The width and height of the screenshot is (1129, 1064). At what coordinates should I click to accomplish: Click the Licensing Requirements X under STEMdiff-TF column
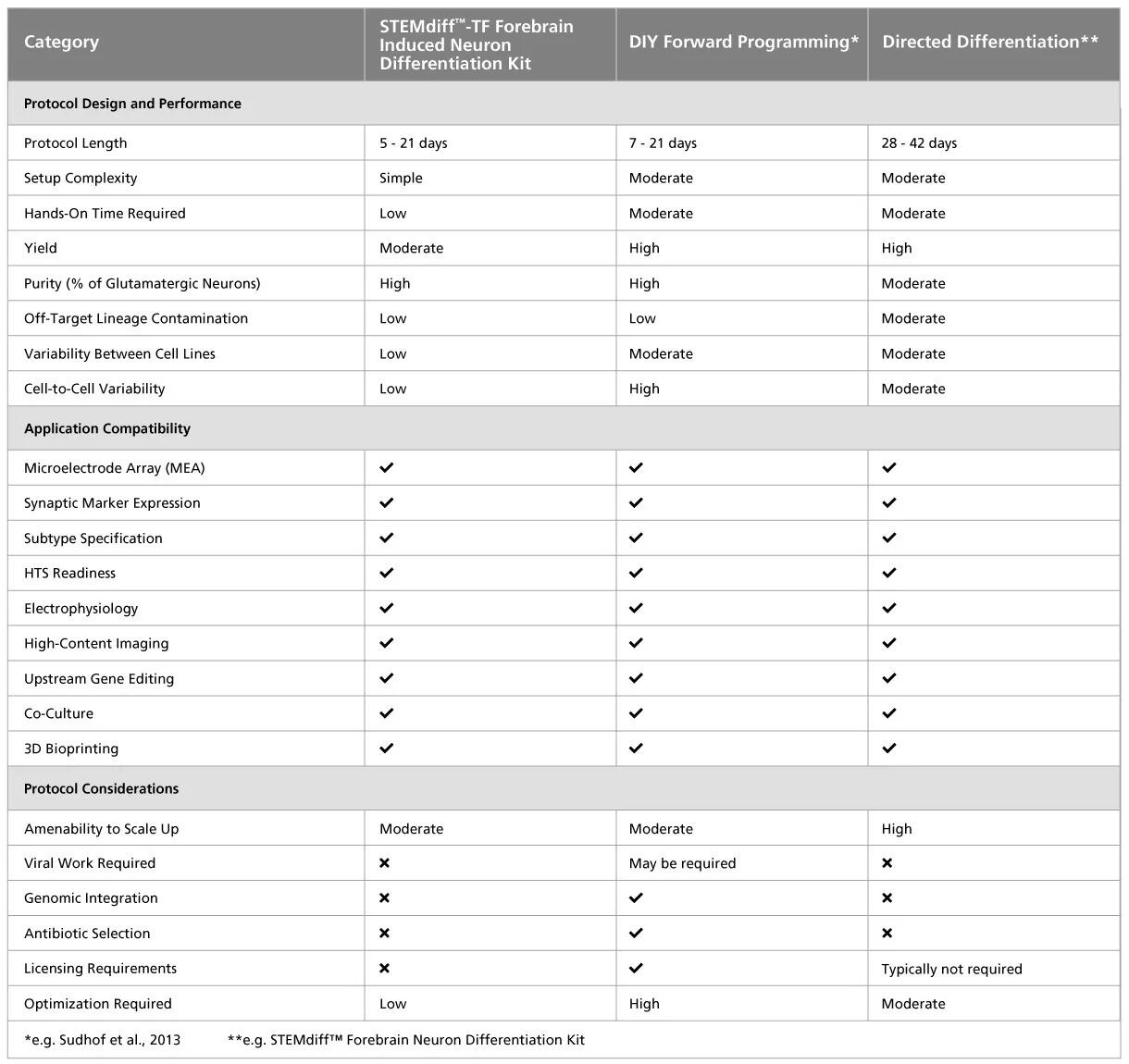[384, 969]
